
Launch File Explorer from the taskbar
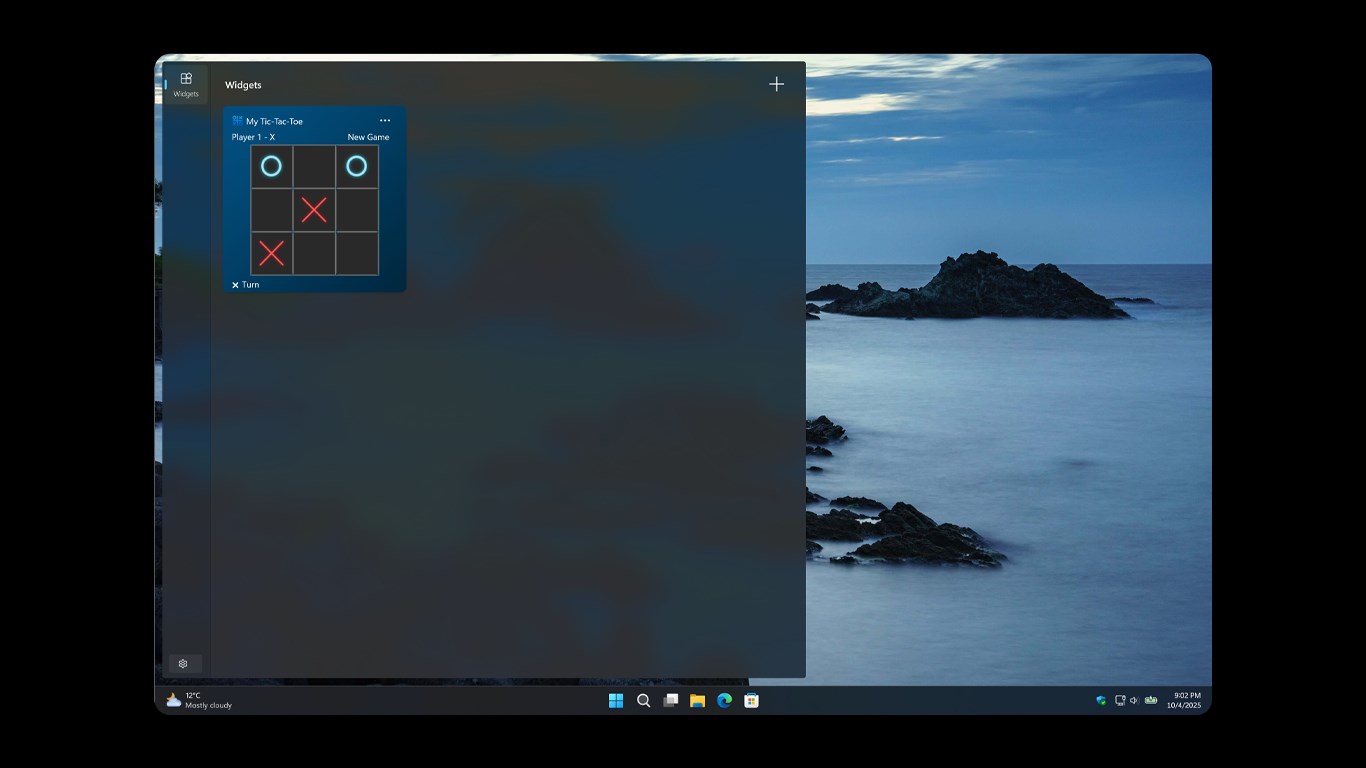[x=697, y=700]
